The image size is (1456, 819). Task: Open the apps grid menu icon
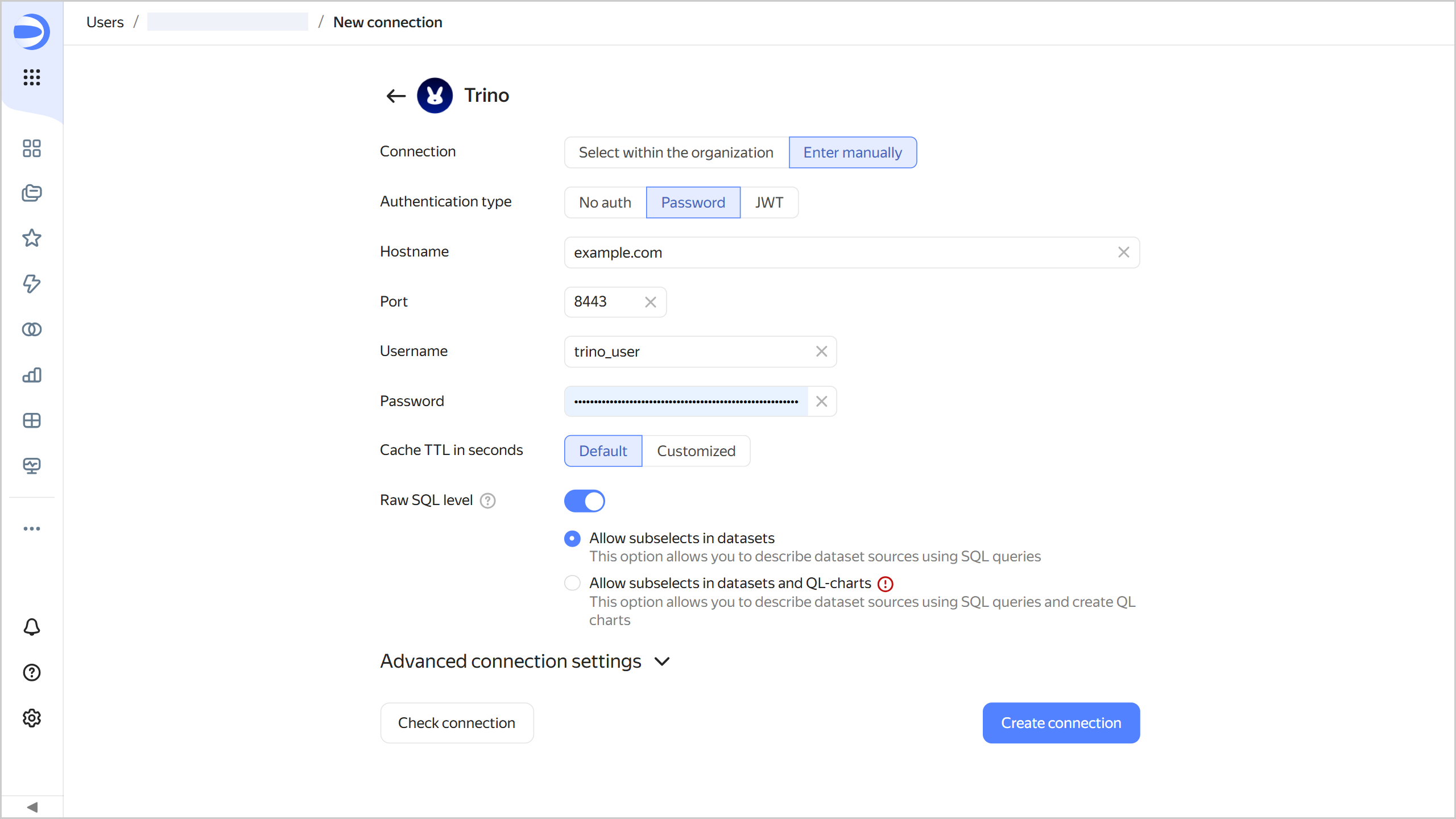(x=32, y=77)
